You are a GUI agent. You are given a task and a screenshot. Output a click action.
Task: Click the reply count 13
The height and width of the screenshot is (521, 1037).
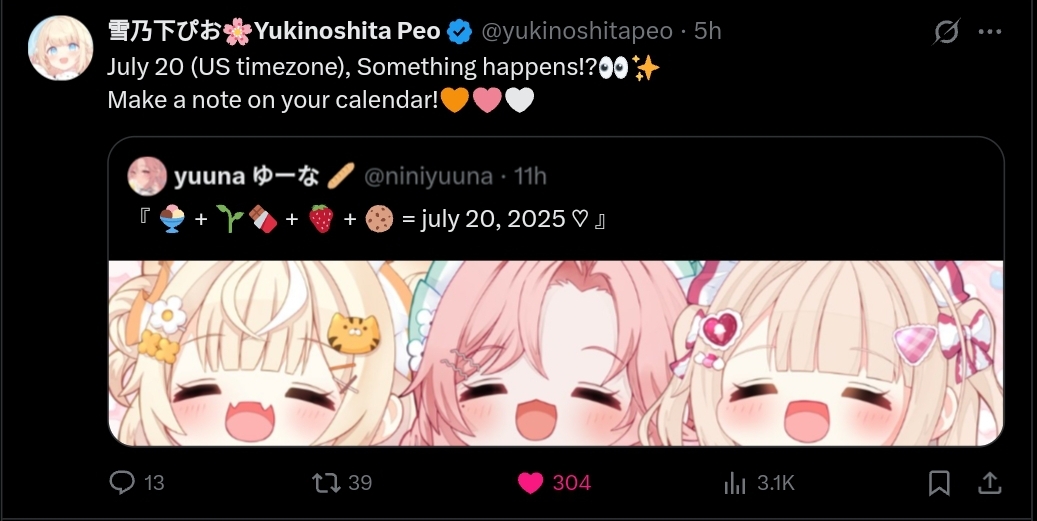pos(153,483)
